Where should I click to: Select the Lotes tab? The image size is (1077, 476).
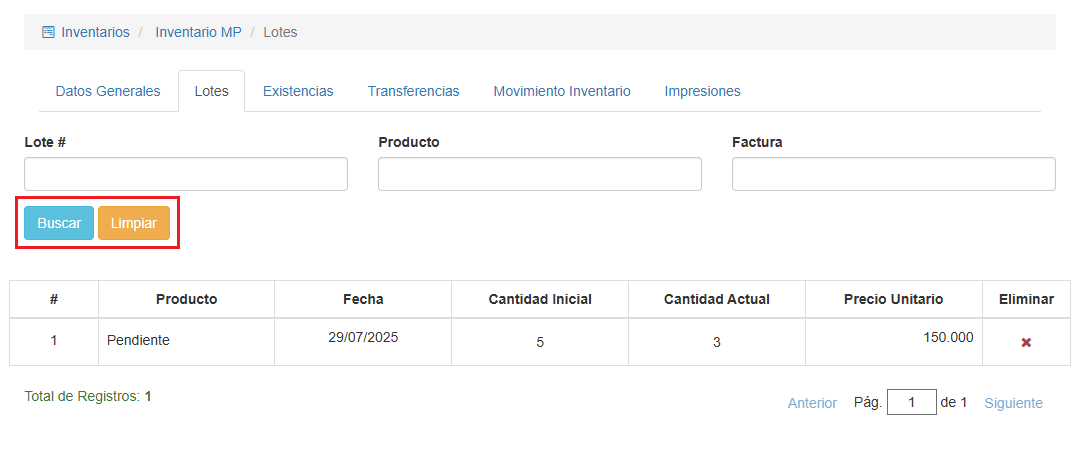point(211,91)
